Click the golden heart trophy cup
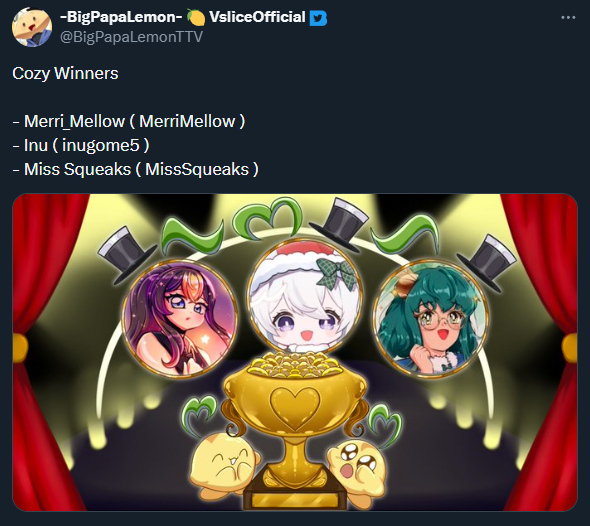The height and width of the screenshot is (526, 590). [295, 427]
